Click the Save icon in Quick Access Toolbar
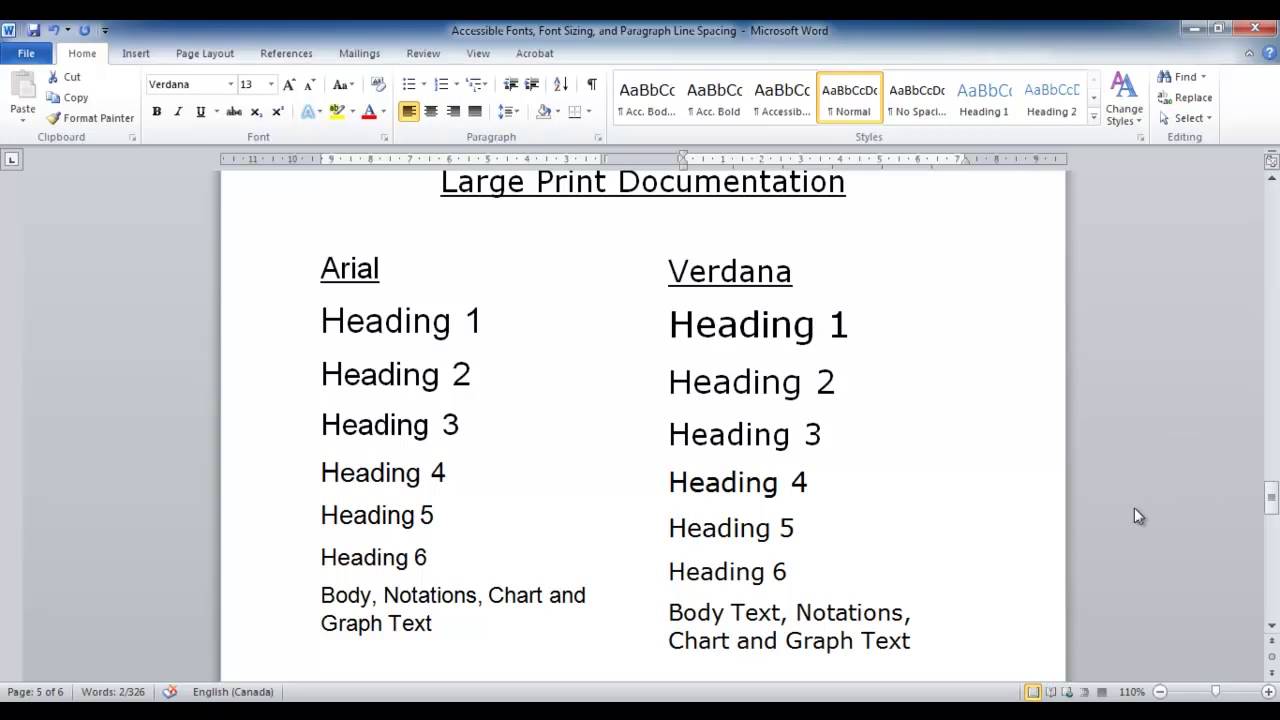1280x720 pixels. tap(34, 31)
